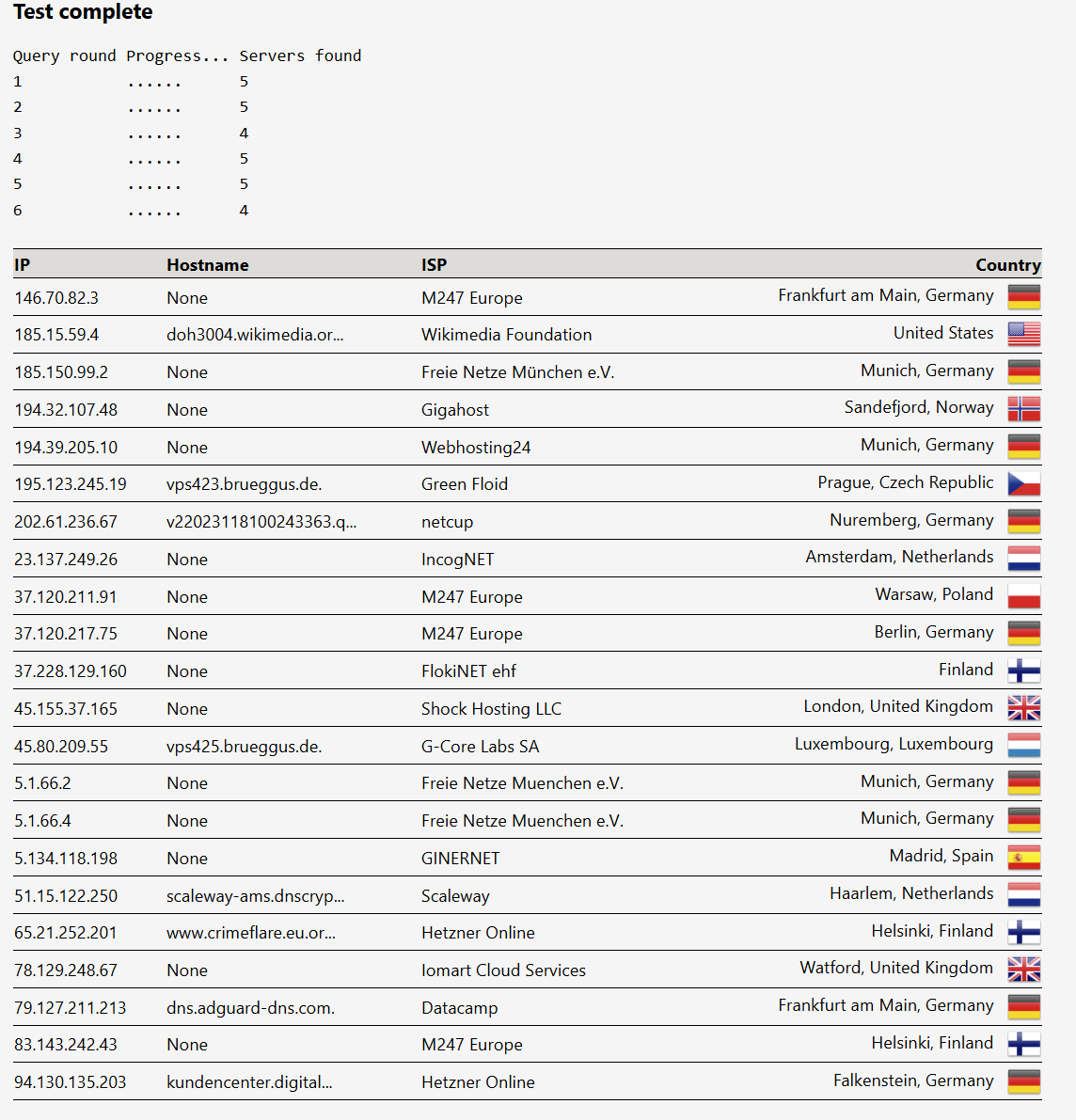Click the Norway flag icon for Sandefjord
The height and width of the screenshot is (1120, 1076).
point(1023,409)
